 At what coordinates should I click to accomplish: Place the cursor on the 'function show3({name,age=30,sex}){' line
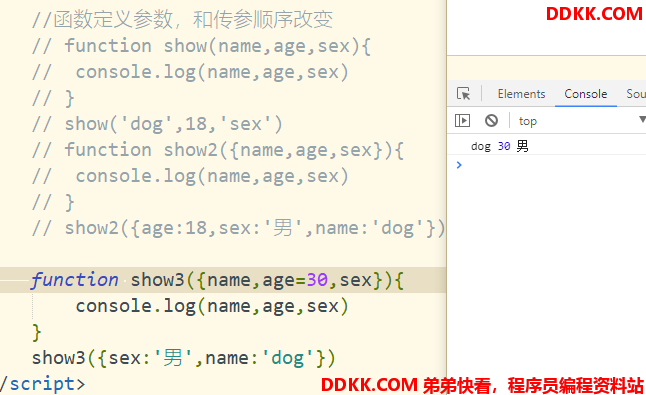click(x=217, y=280)
